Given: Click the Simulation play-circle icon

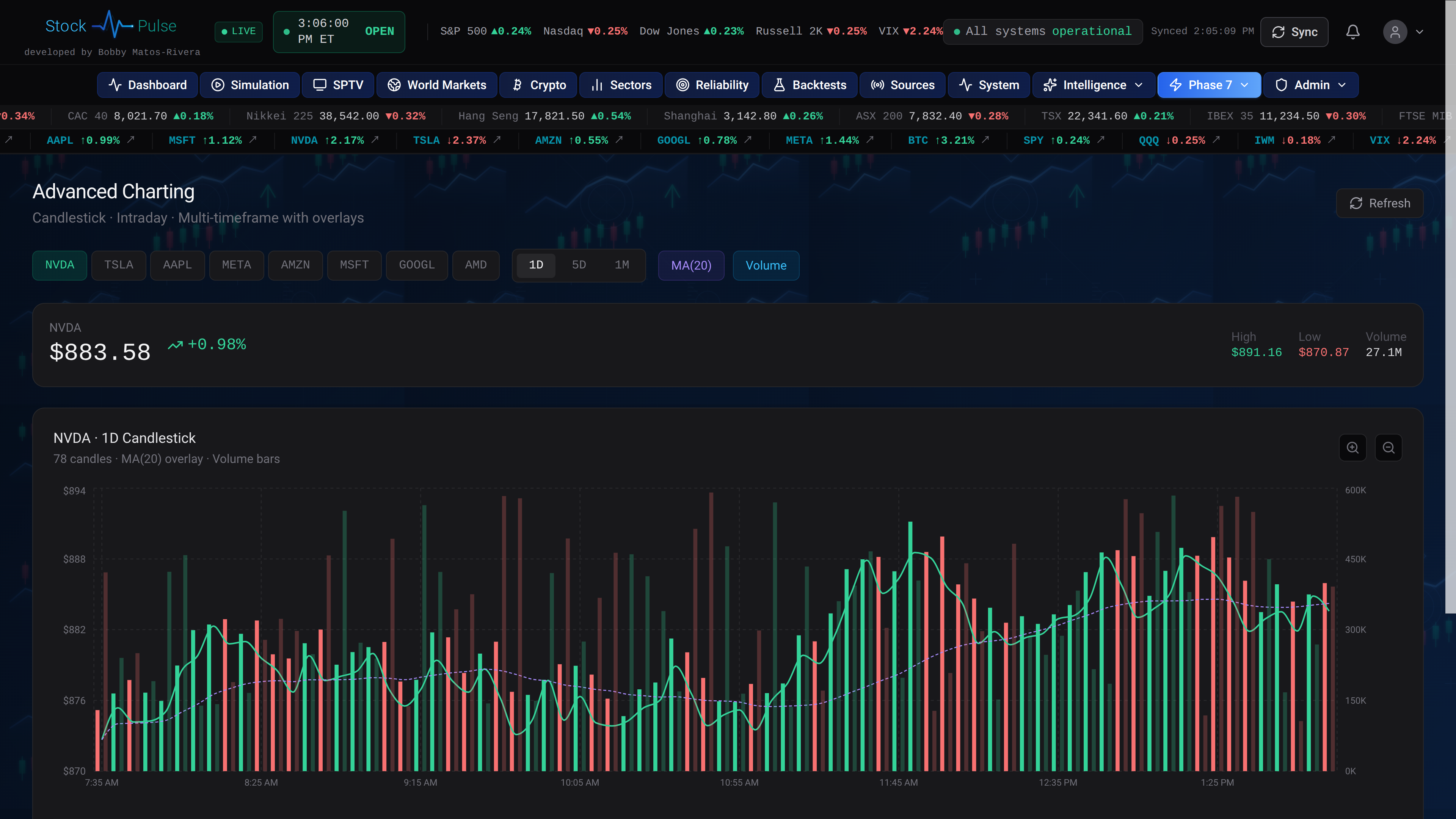Looking at the screenshot, I should (x=218, y=85).
